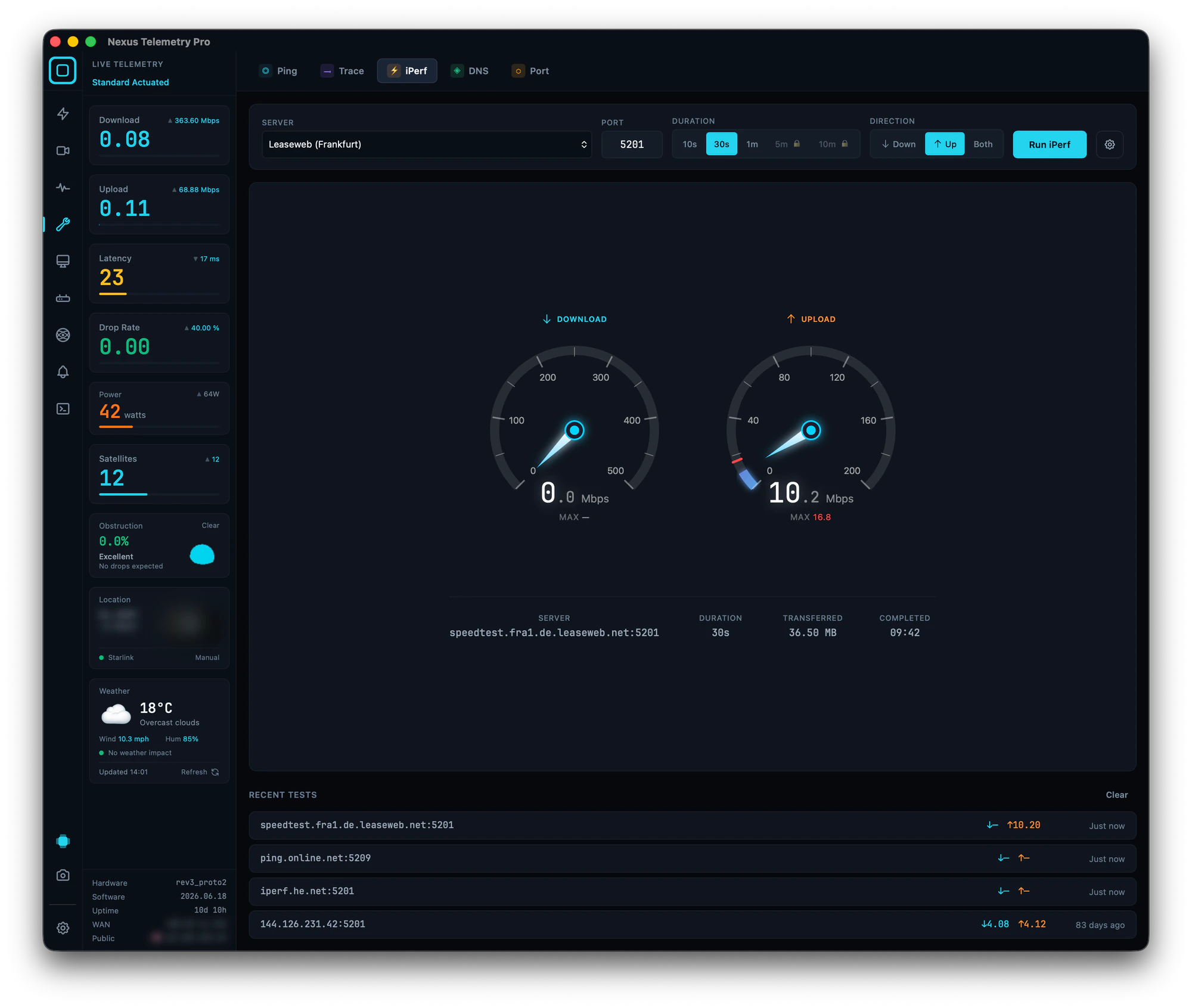Viewport: 1192px width, 1008px height.
Task: Open the notifications bell icon
Action: pyautogui.click(x=63, y=372)
